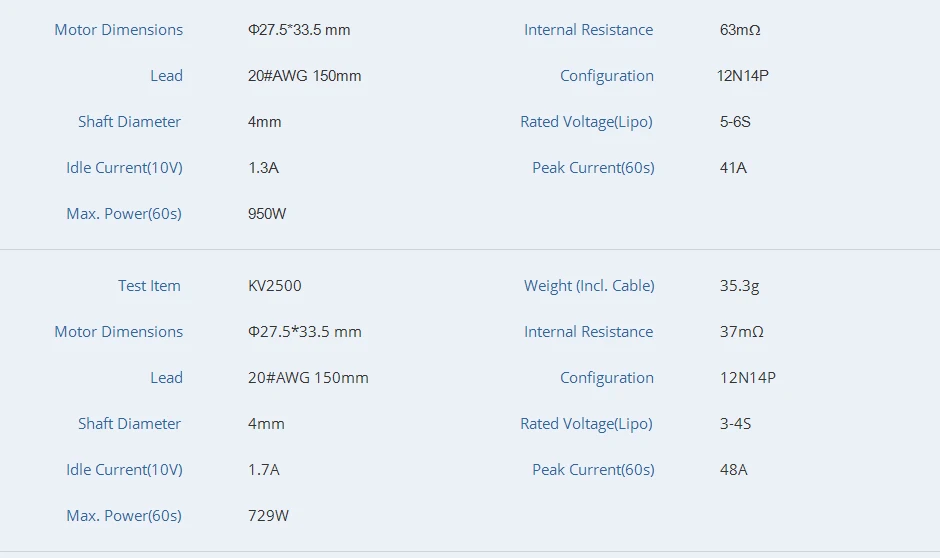Select the 63mΩ internal resistance value
Screen dimensions: 940x558
click(740, 29)
